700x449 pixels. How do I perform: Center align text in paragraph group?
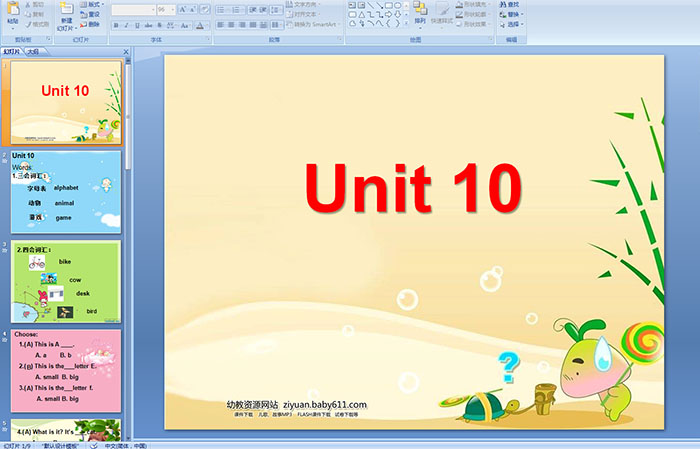point(231,25)
